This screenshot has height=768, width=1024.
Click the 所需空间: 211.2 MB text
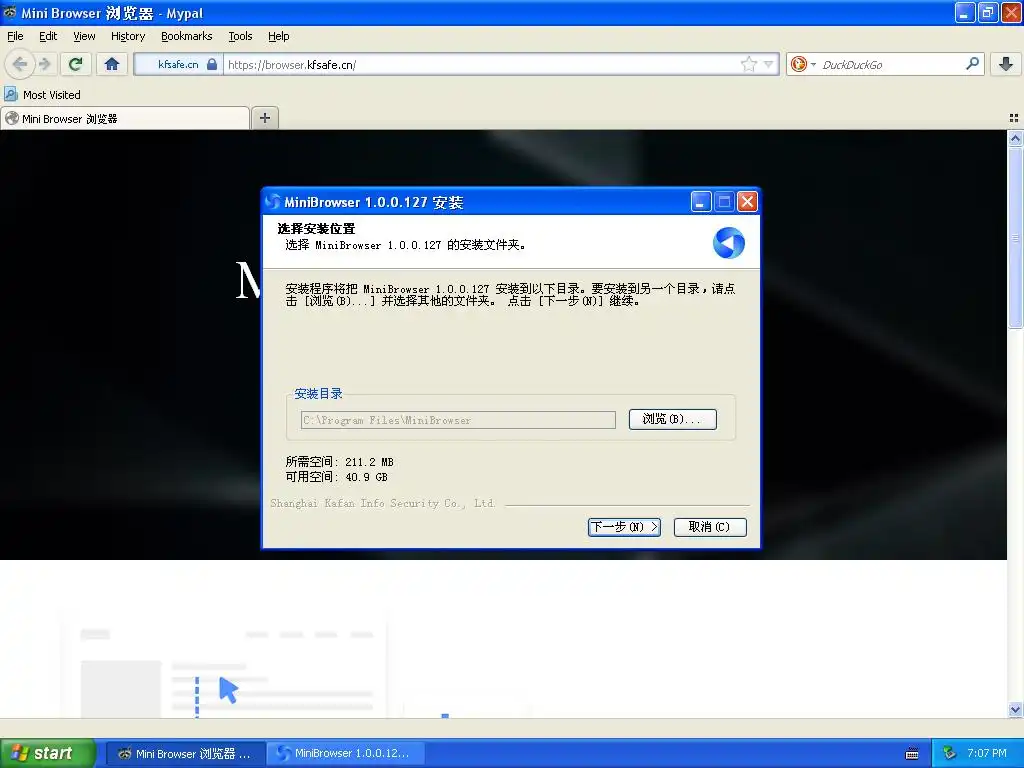coord(340,462)
